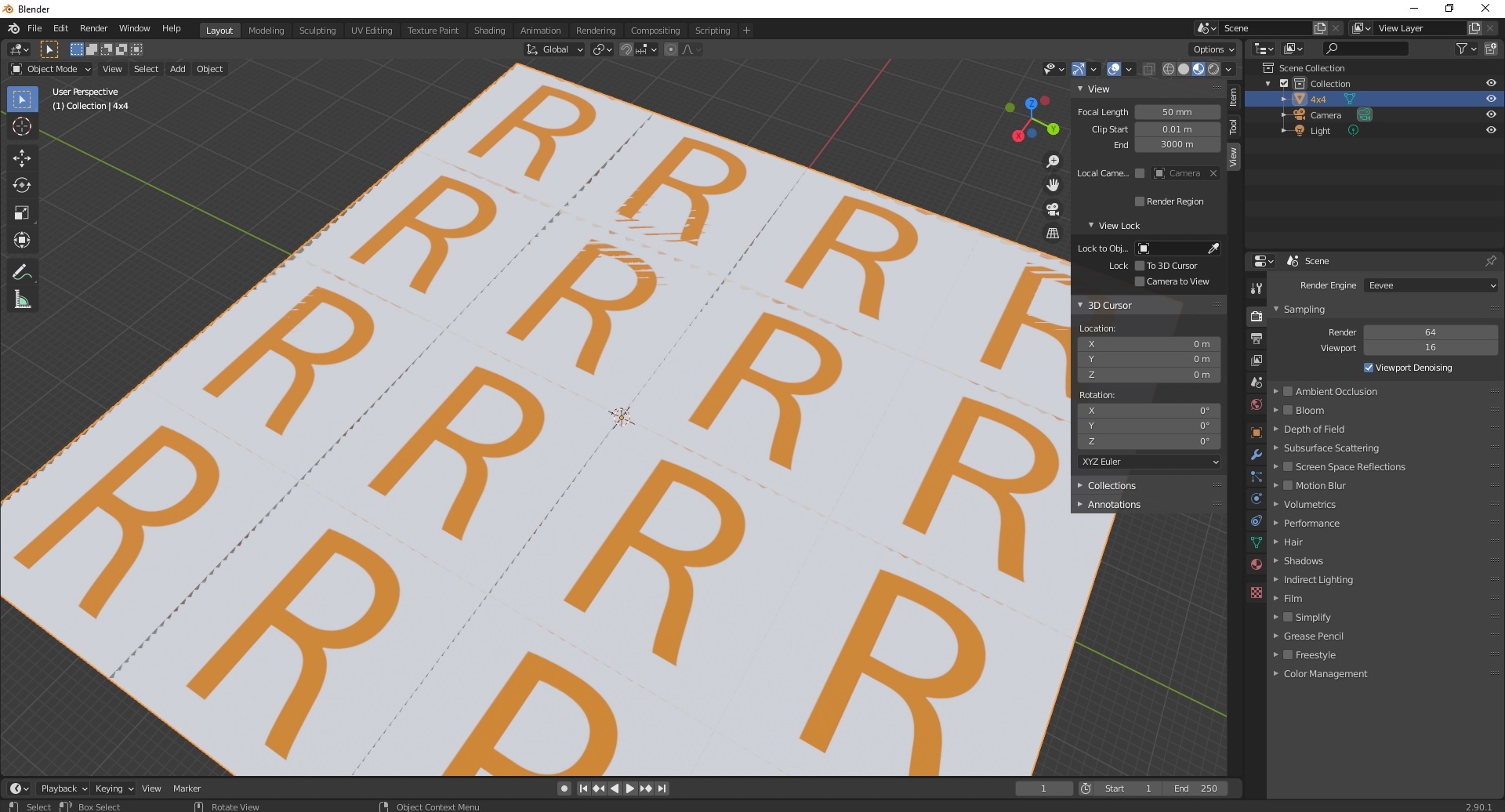Switch to the Shading workspace tab
The image size is (1505, 812).
click(489, 31)
